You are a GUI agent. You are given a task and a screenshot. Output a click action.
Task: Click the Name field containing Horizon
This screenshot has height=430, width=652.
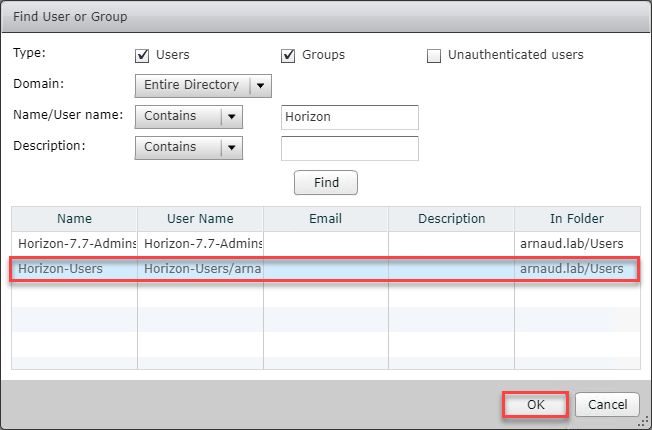click(x=350, y=117)
